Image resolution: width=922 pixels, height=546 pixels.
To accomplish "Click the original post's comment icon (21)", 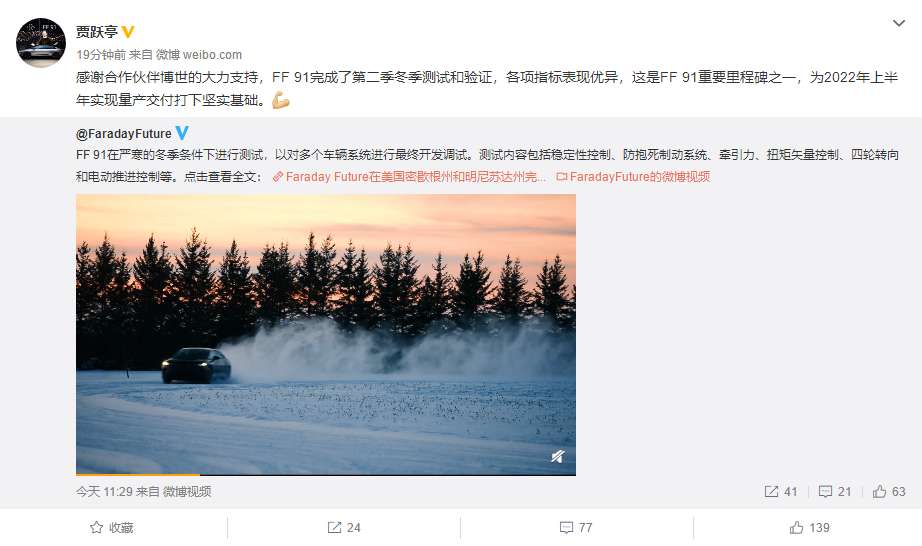I will pyautogui.click(x=835, y=491).
